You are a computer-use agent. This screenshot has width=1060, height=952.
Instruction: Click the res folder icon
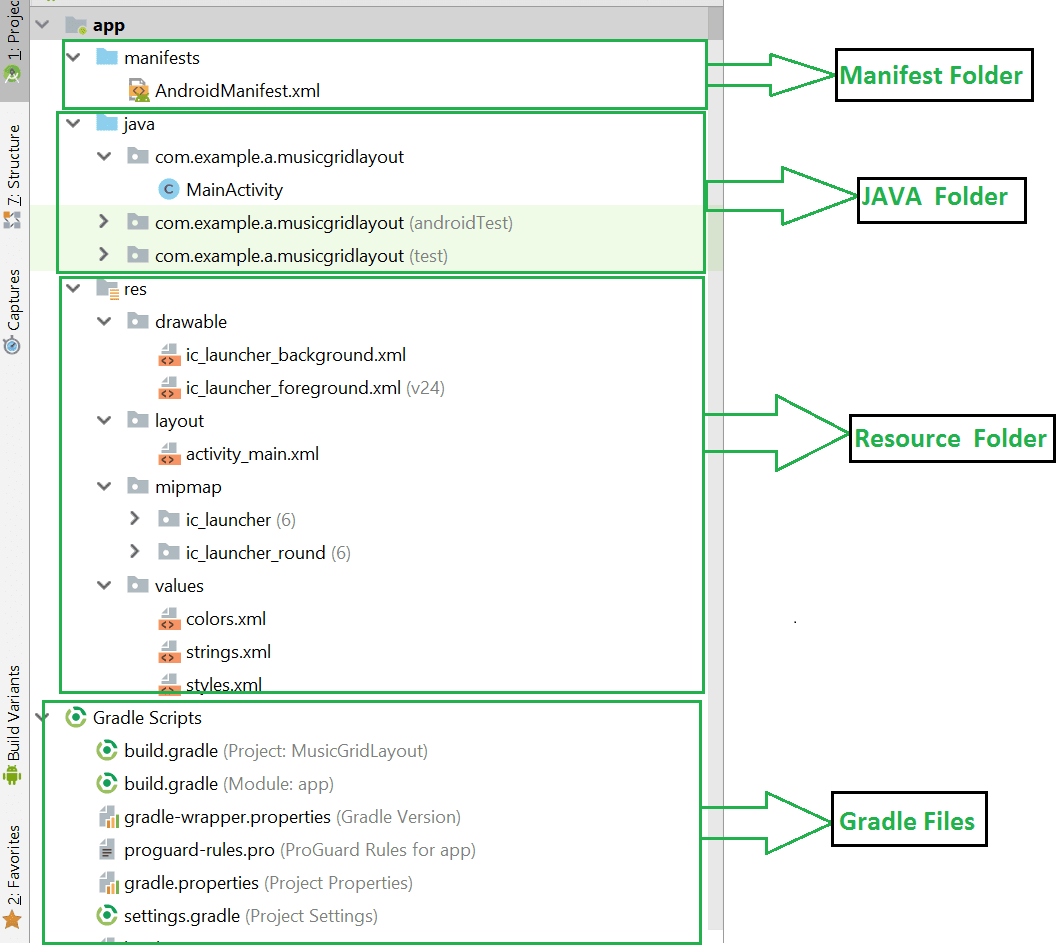[107, 289]
